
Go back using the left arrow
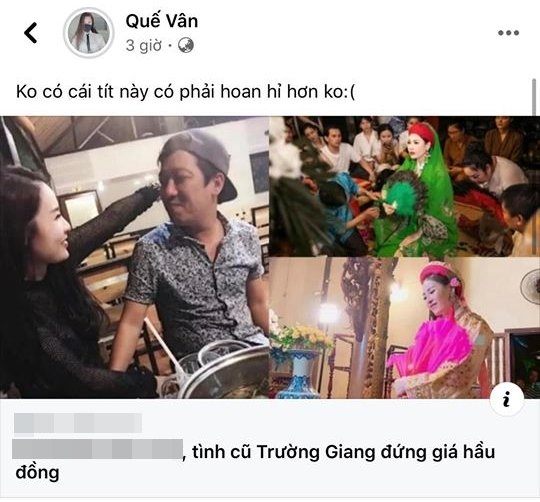point(30,33)
